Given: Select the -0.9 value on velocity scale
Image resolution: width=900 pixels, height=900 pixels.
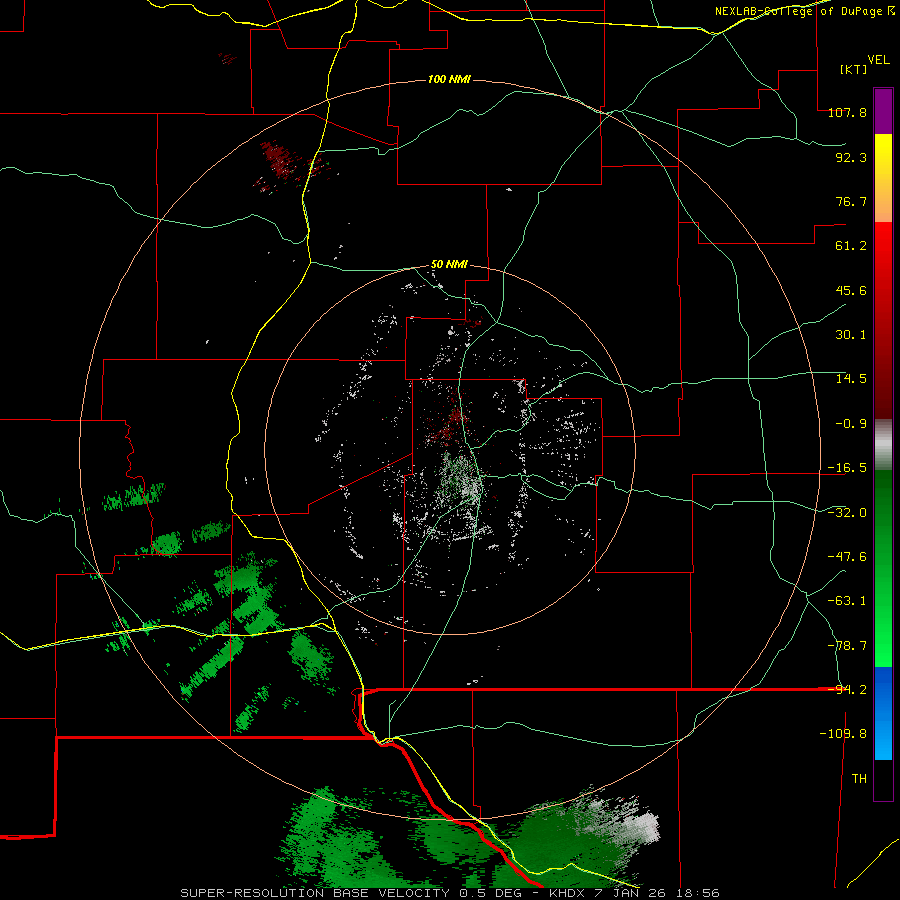Looking at the screenshot, I should tap(851, 424).
